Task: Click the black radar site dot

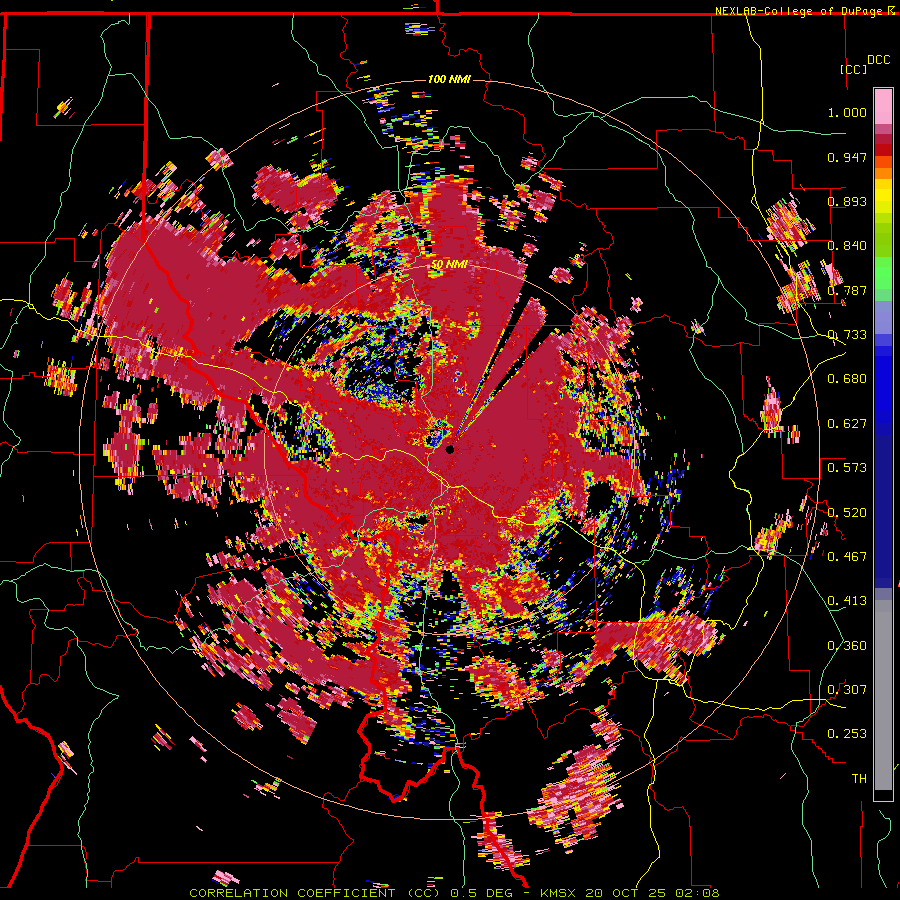Action: (449, 449)
